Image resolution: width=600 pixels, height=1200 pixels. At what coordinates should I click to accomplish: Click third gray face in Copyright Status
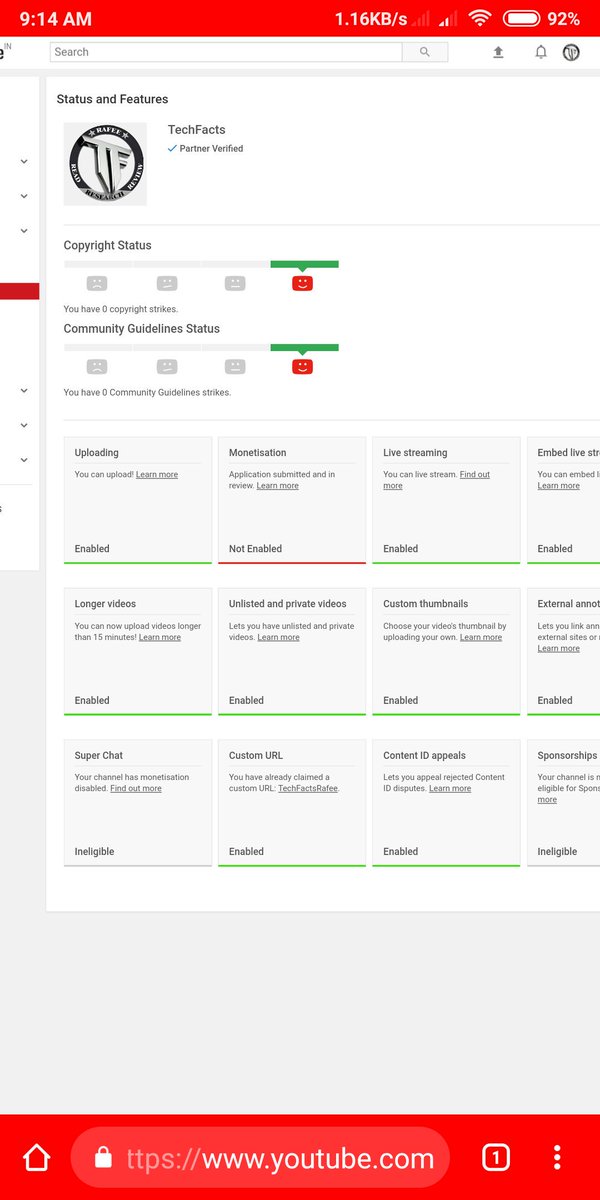235,283
